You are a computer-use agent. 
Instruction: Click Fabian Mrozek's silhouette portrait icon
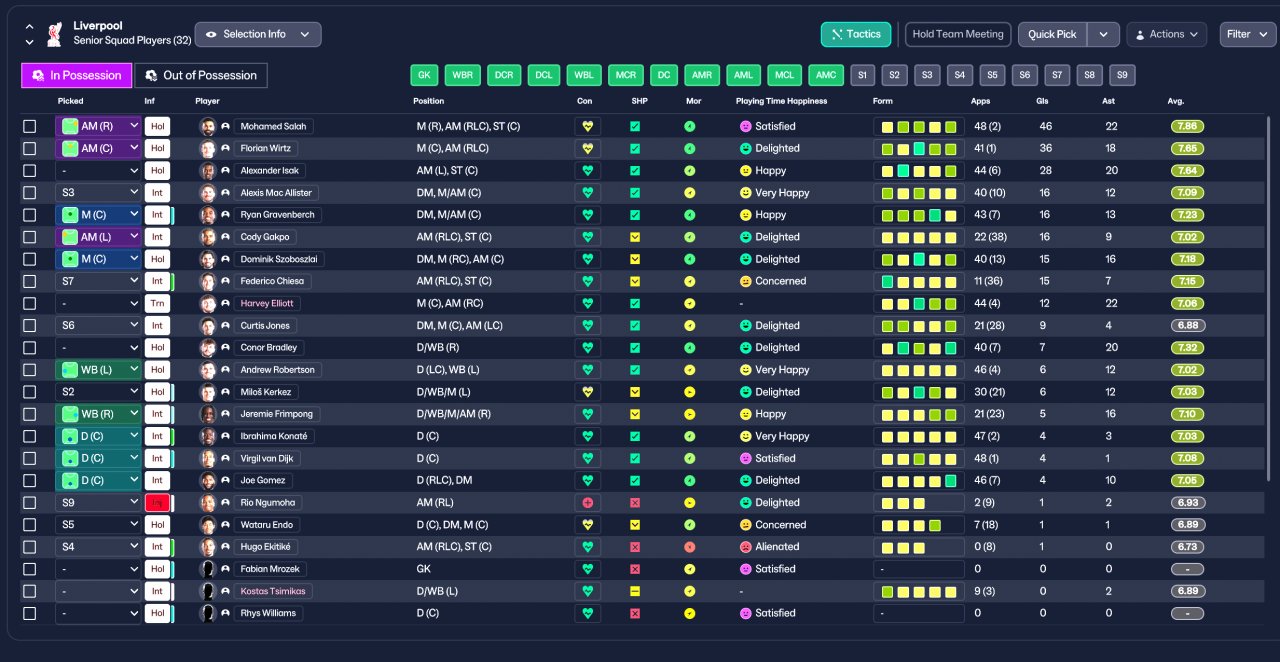[208, 569]
